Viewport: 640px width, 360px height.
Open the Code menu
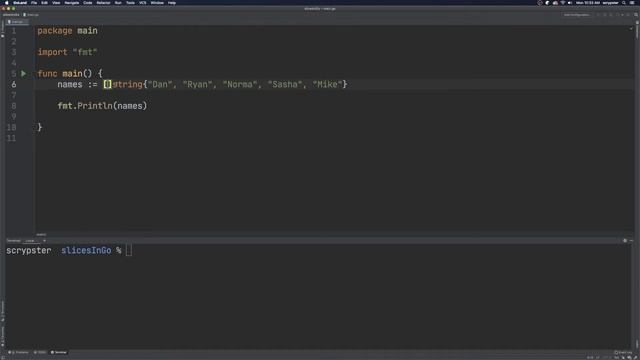pos(88,3)
